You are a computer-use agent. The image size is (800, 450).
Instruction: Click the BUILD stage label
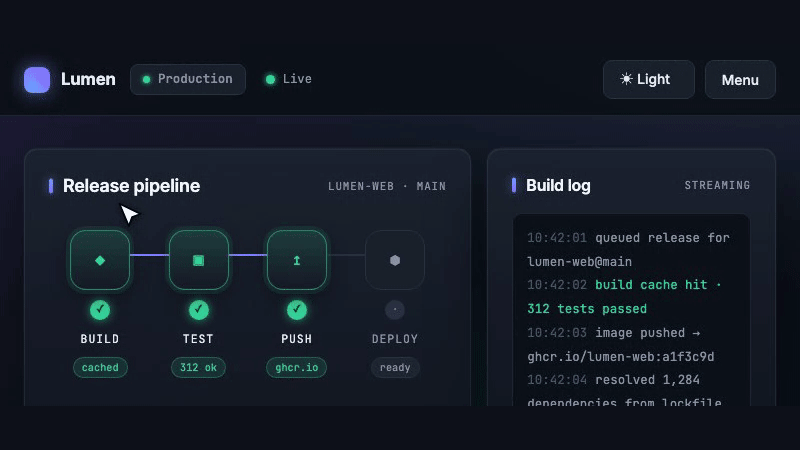tap(100, 339)
